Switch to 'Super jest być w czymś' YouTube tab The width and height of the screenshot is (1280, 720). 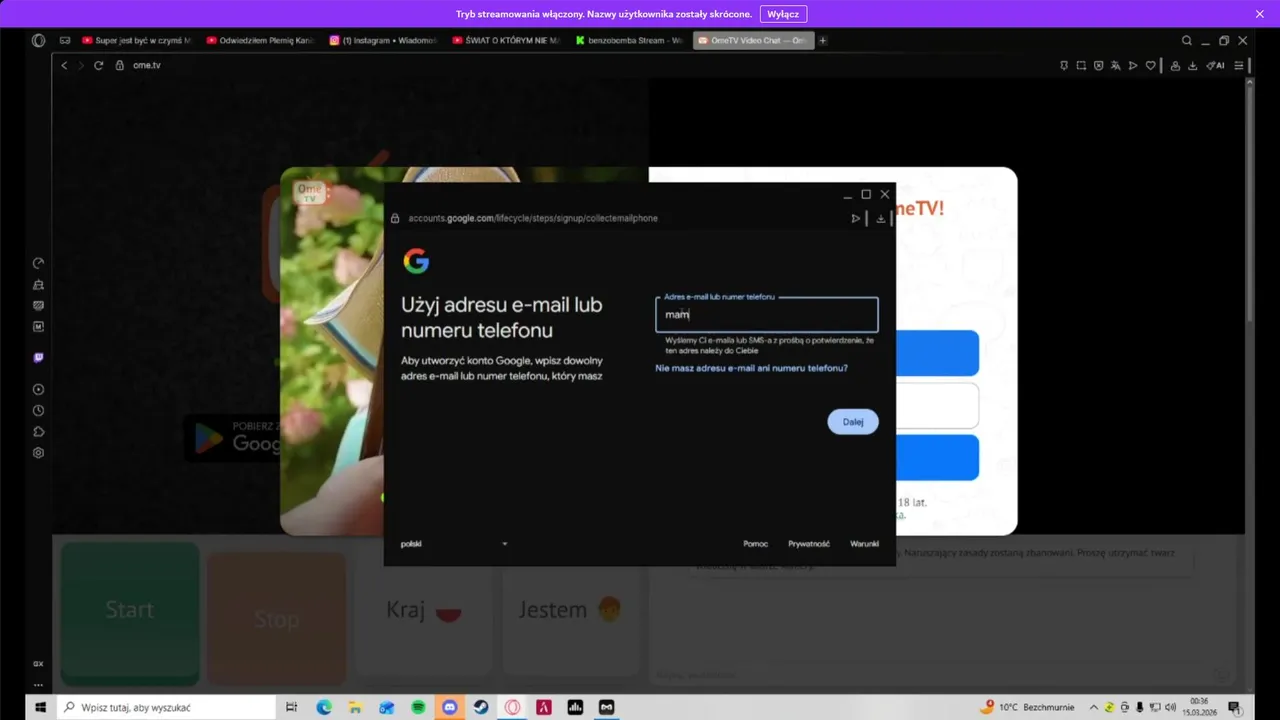(x=136, y=41)
